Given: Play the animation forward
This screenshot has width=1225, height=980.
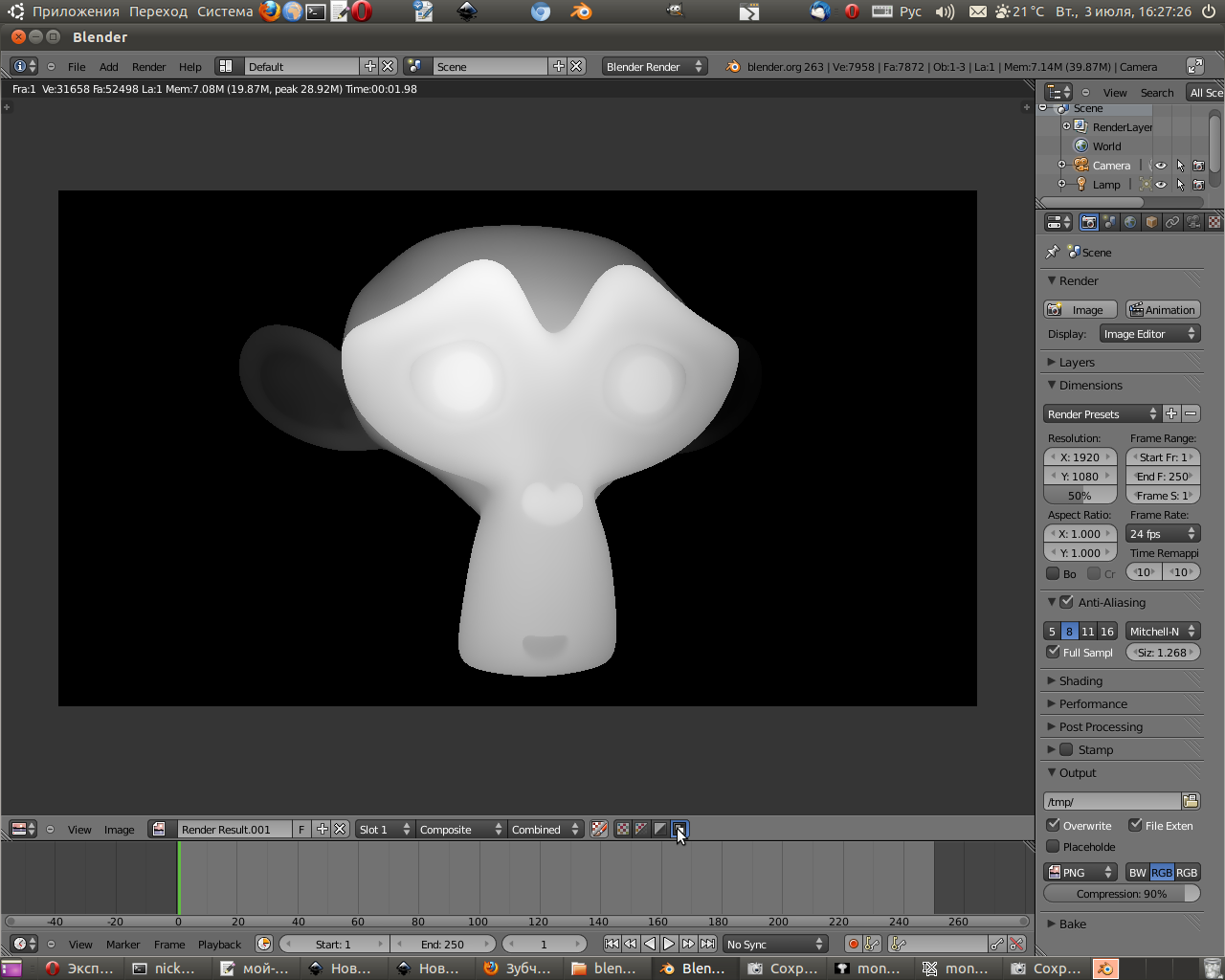Looking at the screenshot, I should tap(669, 944).
